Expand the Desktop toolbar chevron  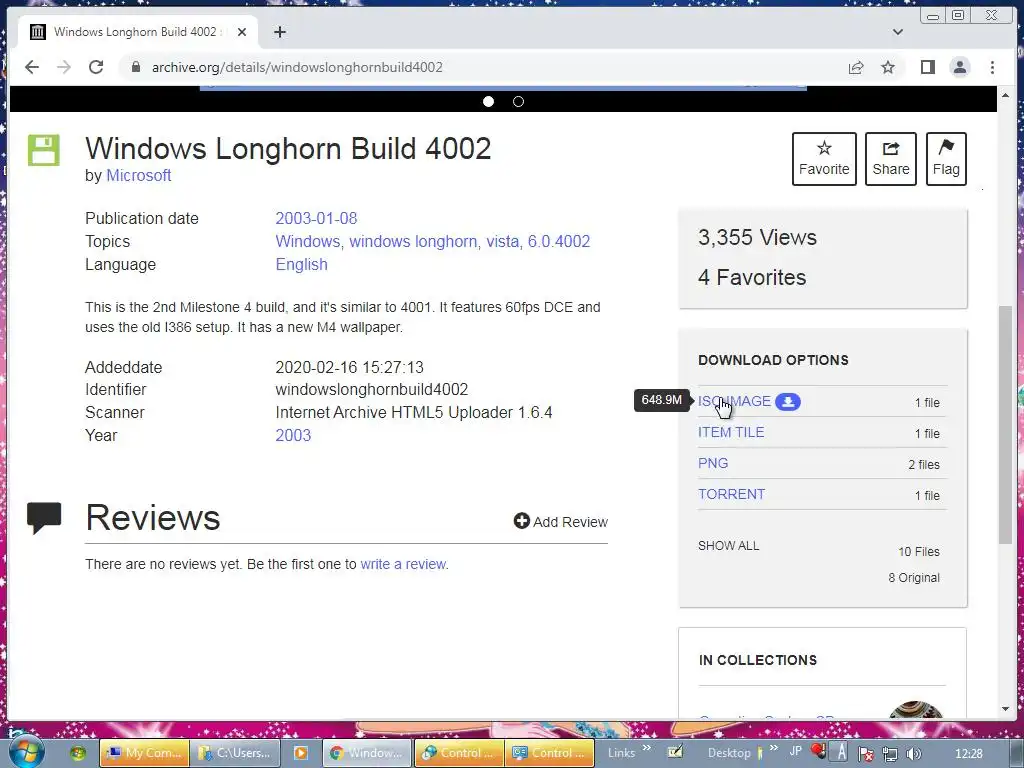click(774, 748)
